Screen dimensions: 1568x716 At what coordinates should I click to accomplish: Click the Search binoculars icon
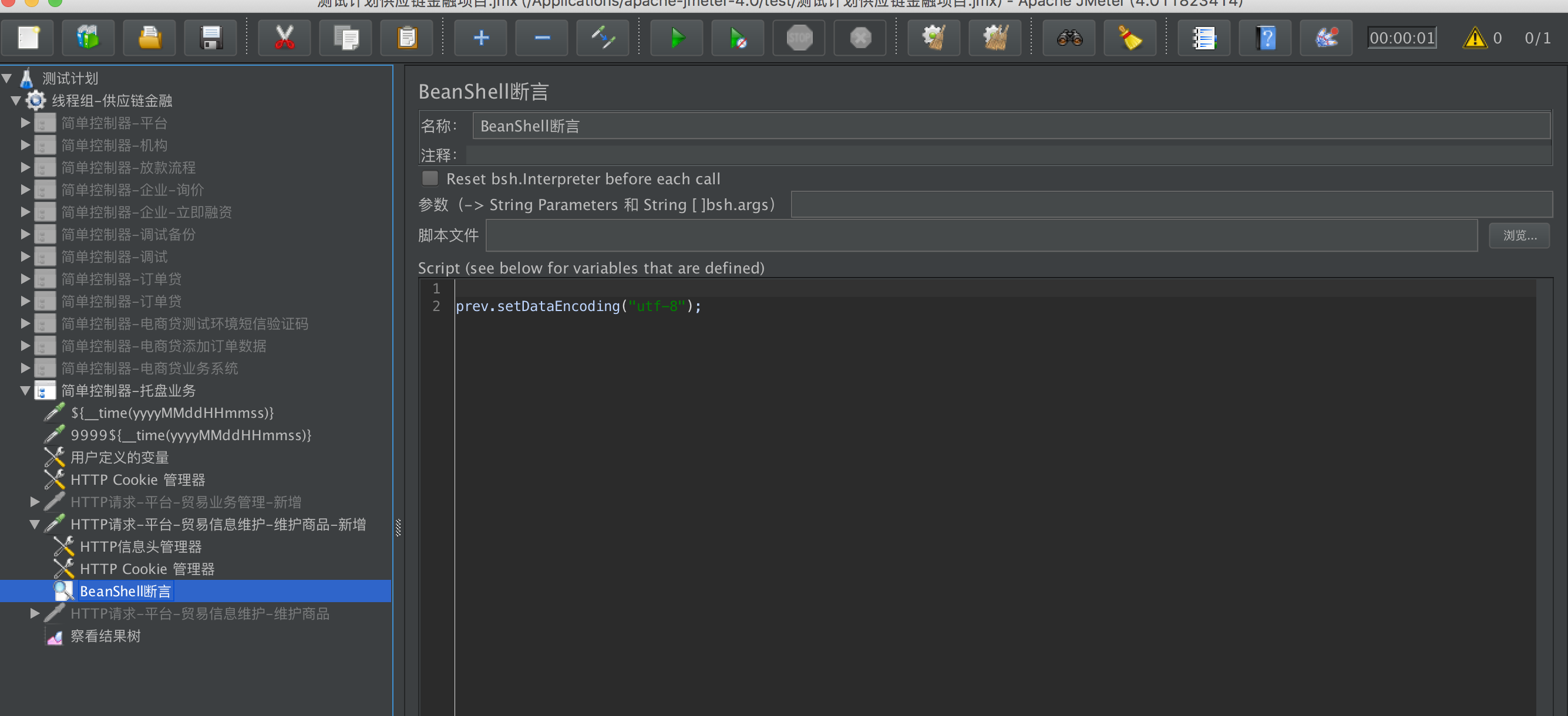tap(1069, 38)
